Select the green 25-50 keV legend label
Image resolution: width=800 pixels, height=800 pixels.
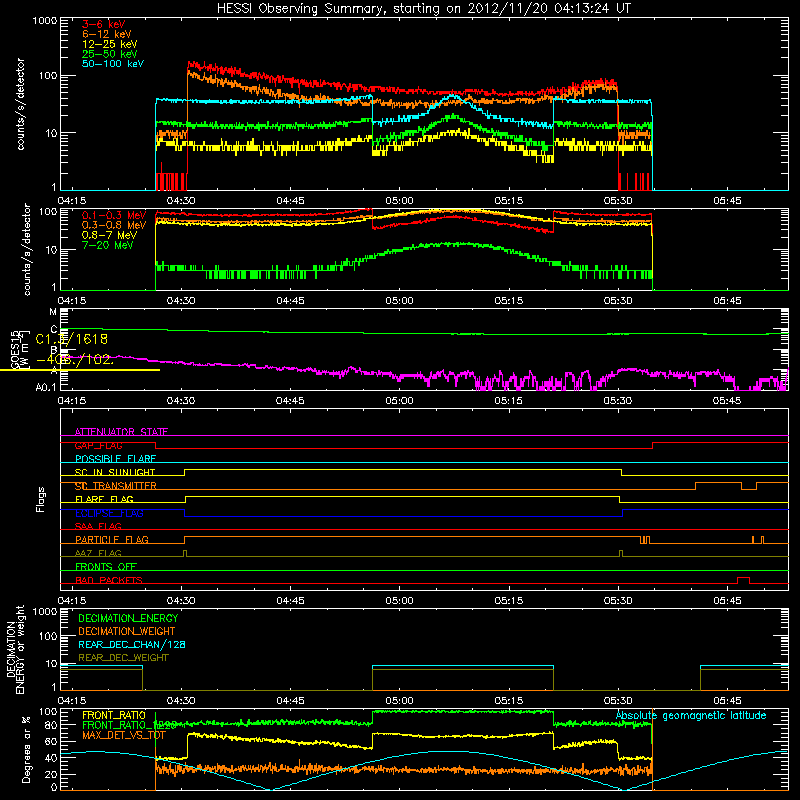tap(110, 54)
